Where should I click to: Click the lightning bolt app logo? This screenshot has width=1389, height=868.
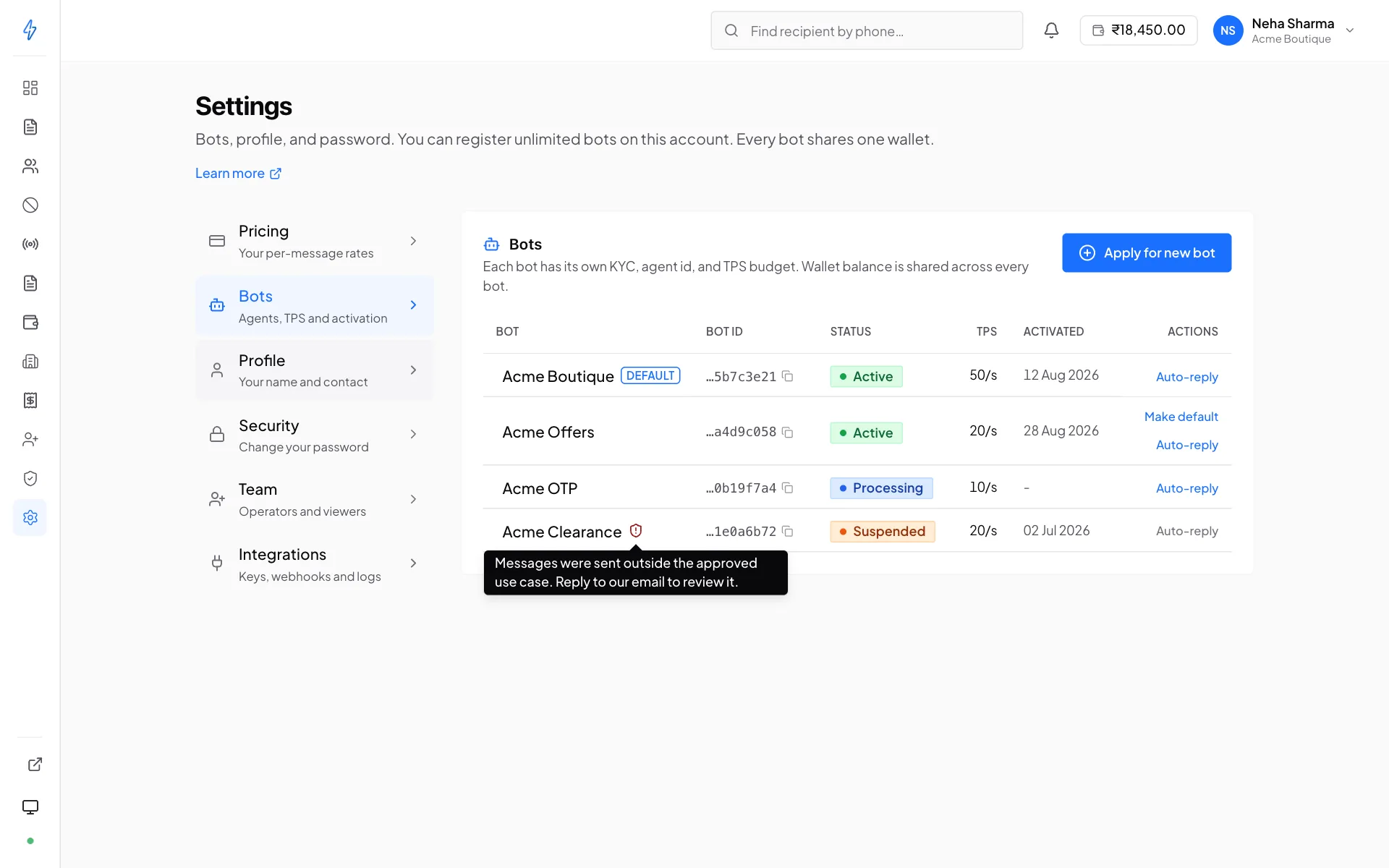coord(30,30)
